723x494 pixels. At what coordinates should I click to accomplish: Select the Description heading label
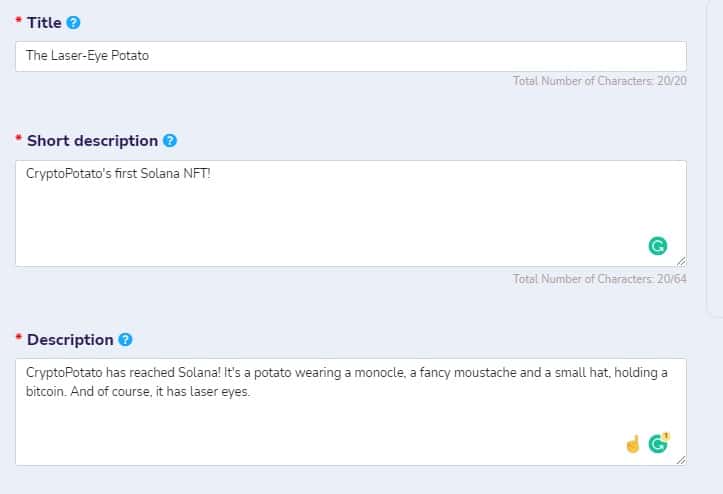[70, 340]
